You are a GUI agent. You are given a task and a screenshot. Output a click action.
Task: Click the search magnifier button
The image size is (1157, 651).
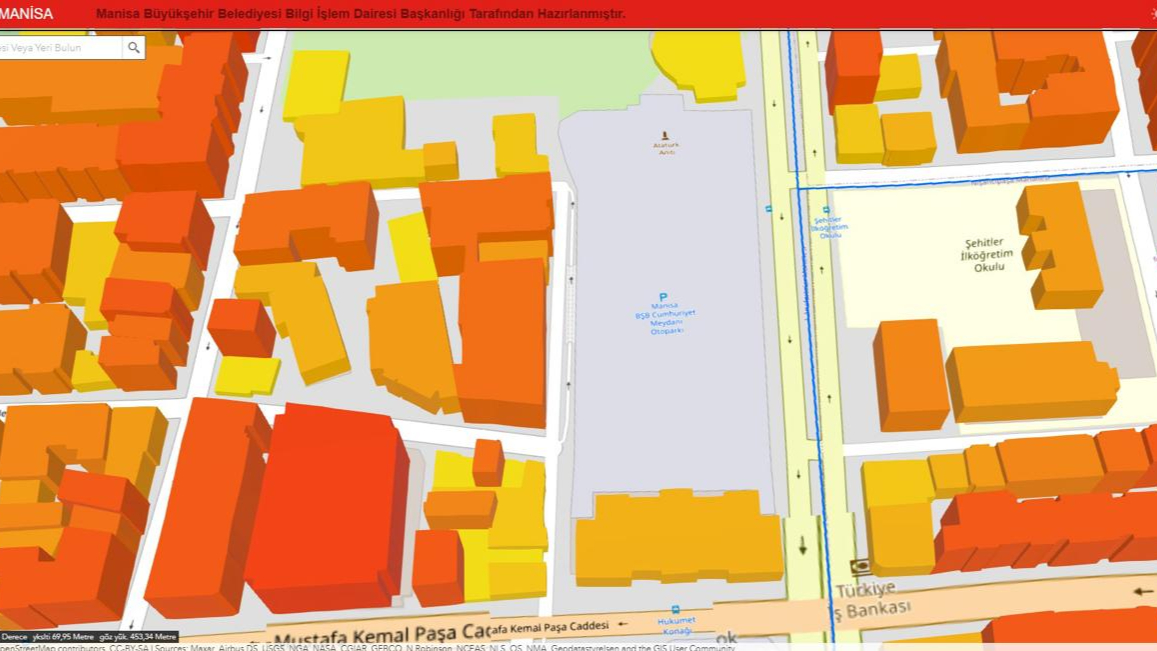(x=133, y=48)
